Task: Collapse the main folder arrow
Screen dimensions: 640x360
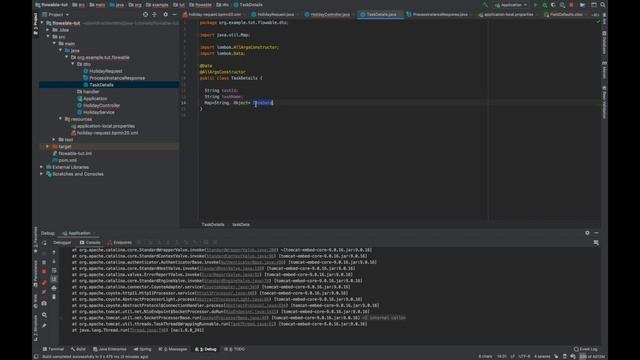Action: point(54,44)
